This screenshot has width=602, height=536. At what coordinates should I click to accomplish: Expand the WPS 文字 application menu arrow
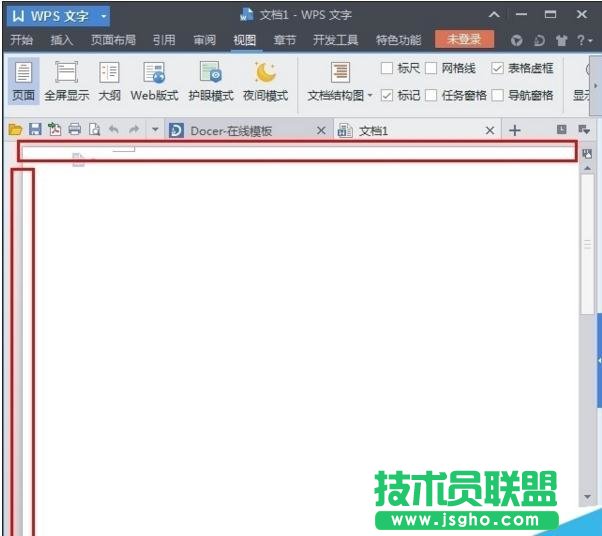pos(103,16)
